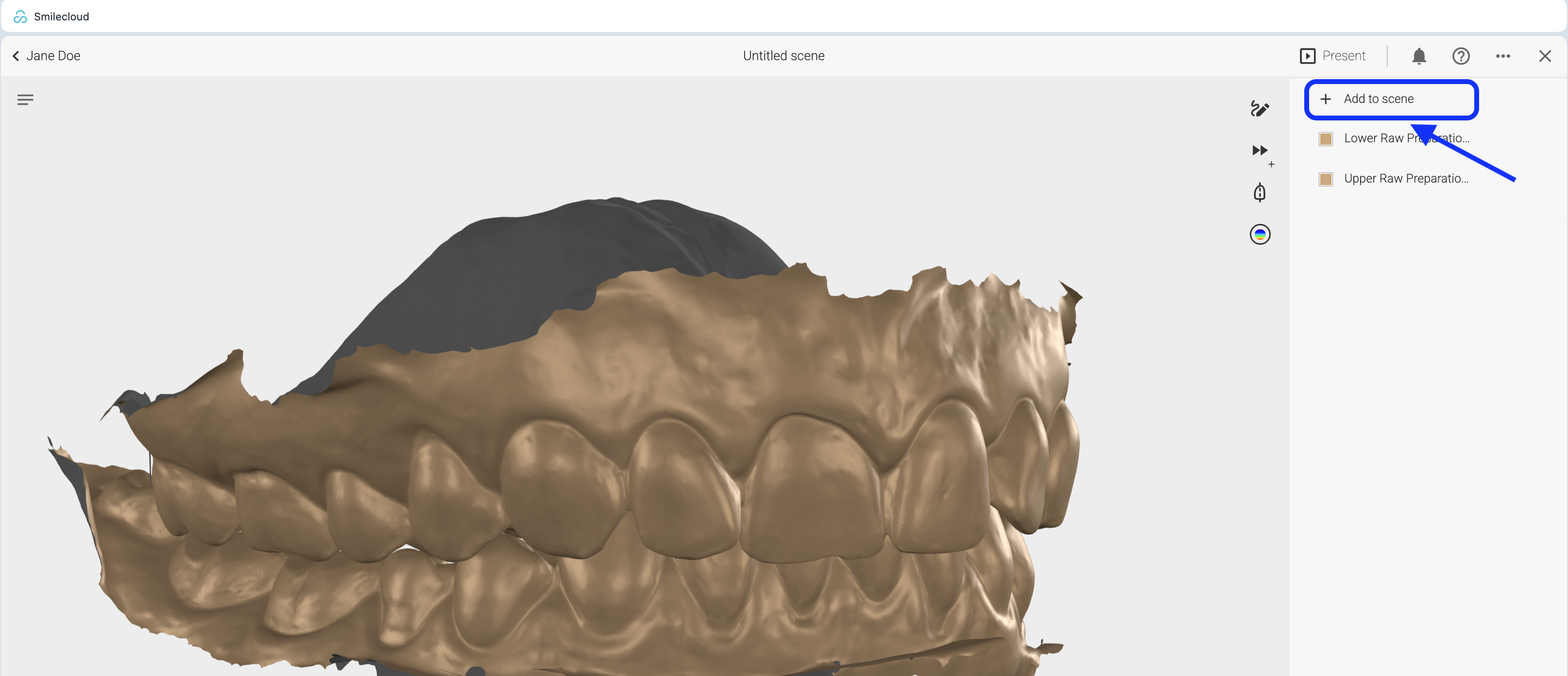This screenshot has height=676, width=1568.
Task: Click the fast-forward add animation icon
Action: click(1260, 151)
